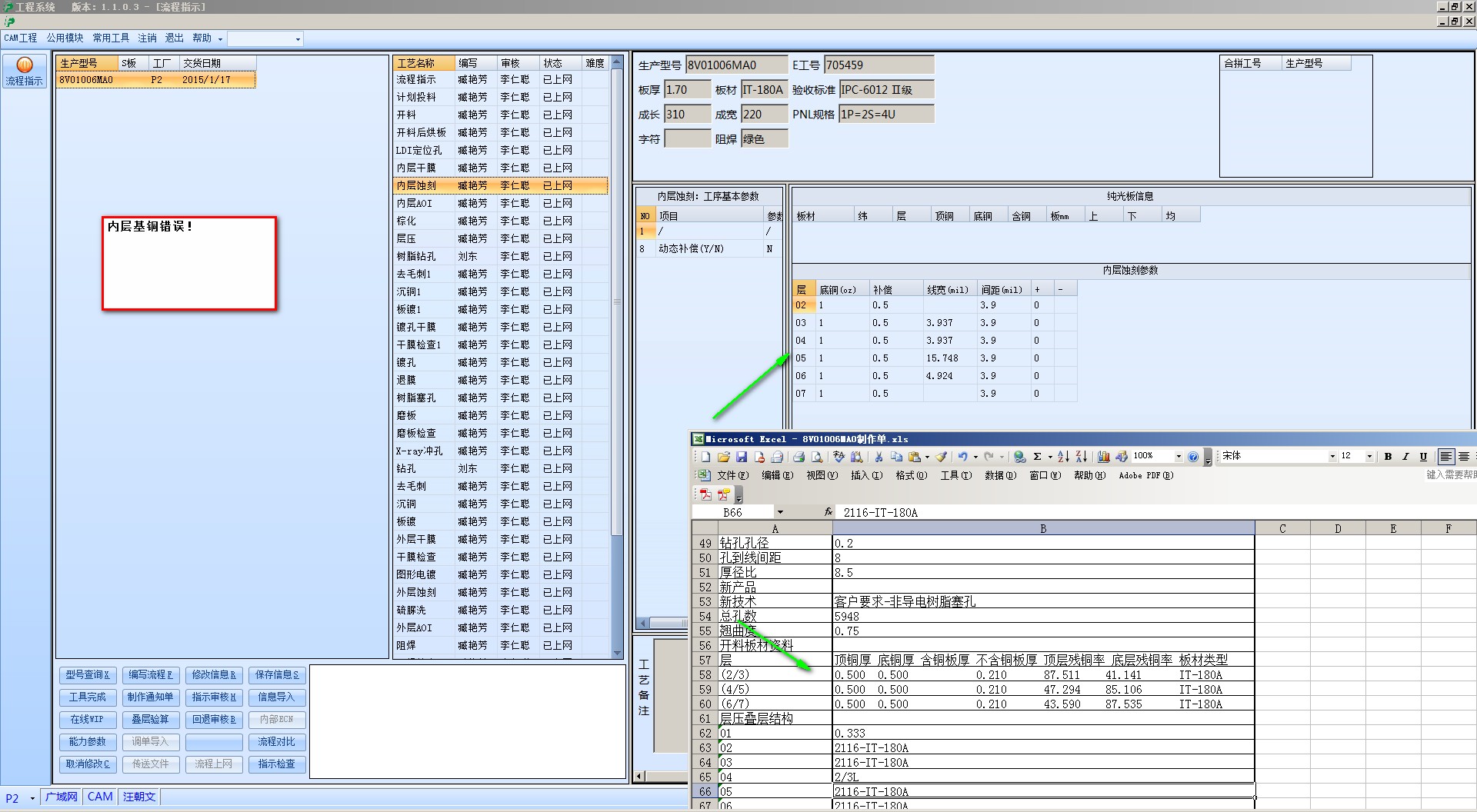Click the 流程对比 button
This screenshot has height=812, width=1477.
point(277,742)
